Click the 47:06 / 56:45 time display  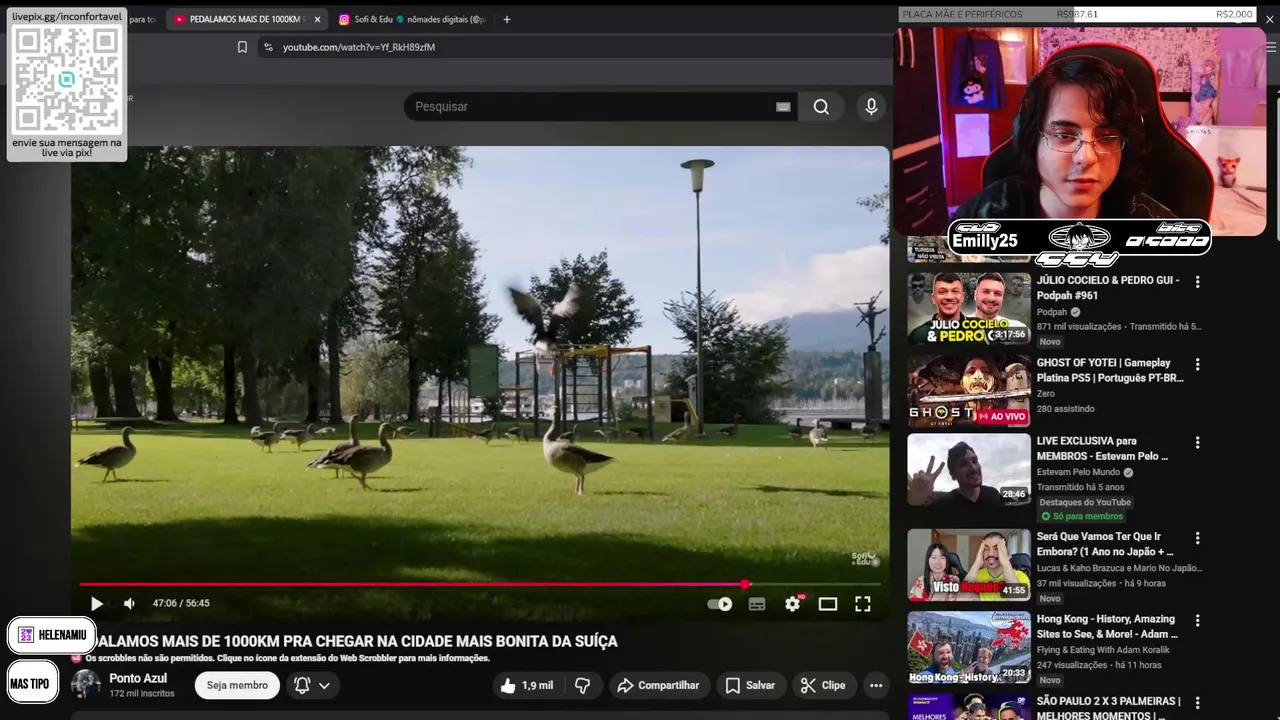tap(181, 604)
